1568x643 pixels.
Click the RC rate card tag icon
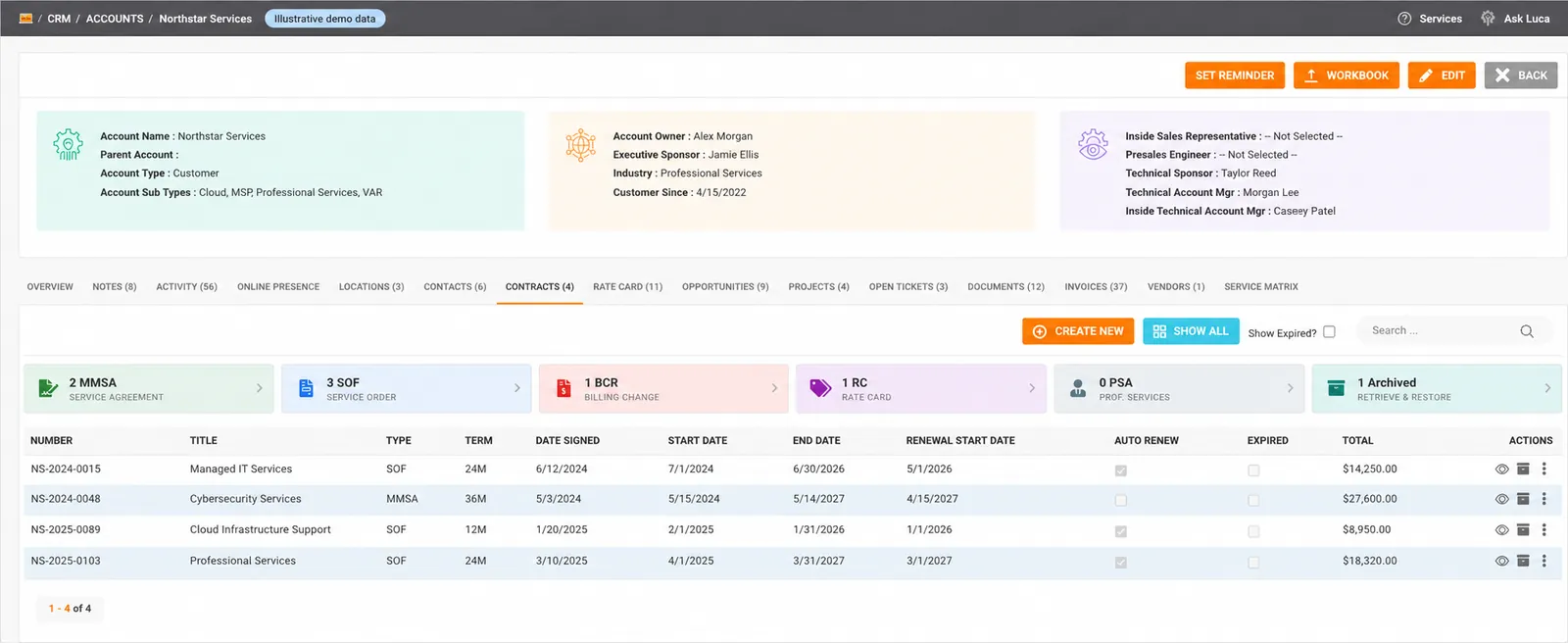[820, 389]
